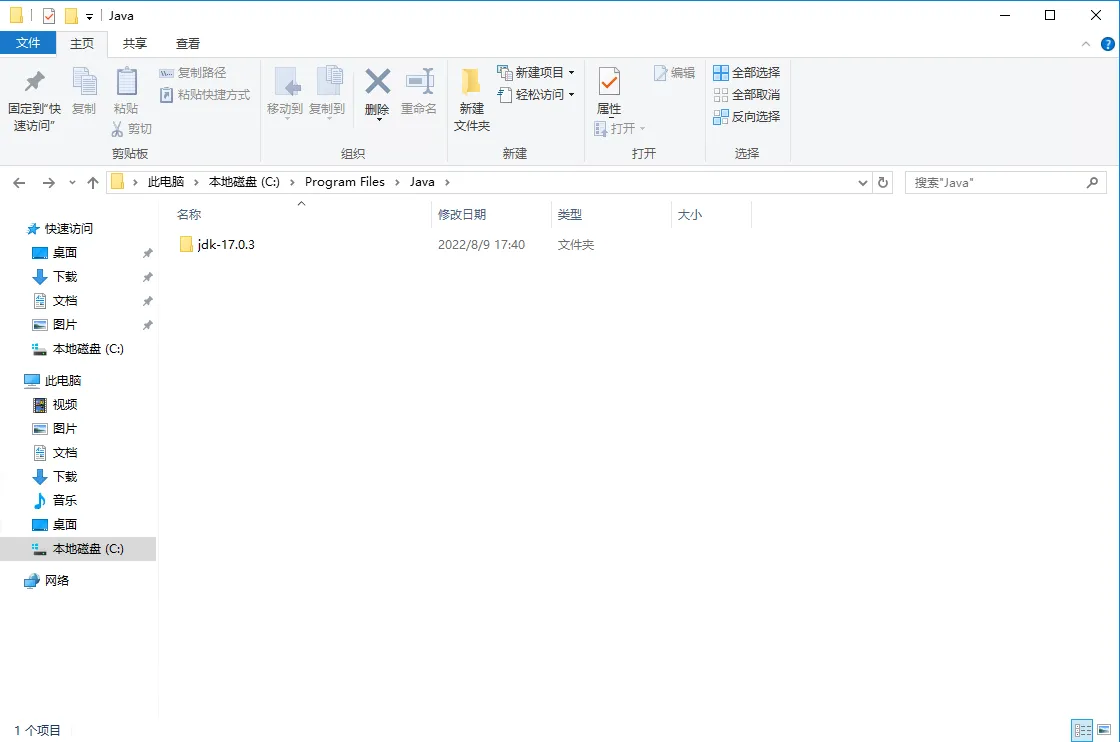Image resolution: width=1120 pixels, height=742 pixels.
Task: Click the 固定到"快速访问" pin icon
Action: tap(34, 82)
